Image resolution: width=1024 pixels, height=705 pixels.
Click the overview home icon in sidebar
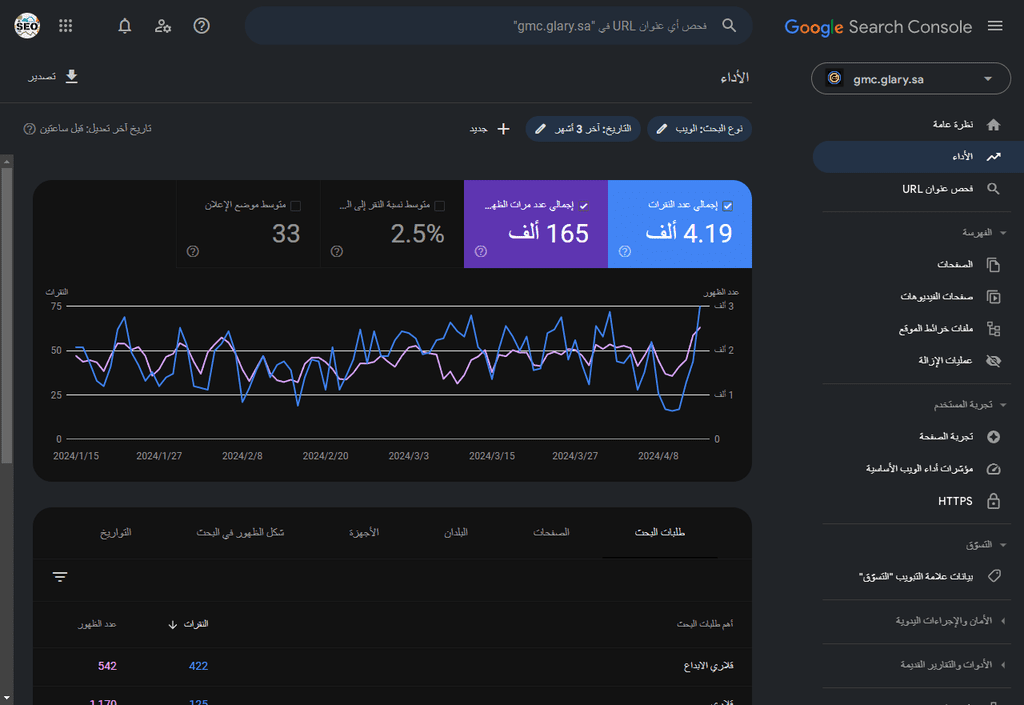point(993,125)
